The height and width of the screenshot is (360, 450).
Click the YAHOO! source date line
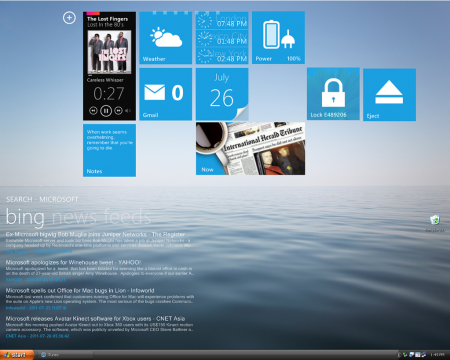pyautogui.click(x=36, y=280)
